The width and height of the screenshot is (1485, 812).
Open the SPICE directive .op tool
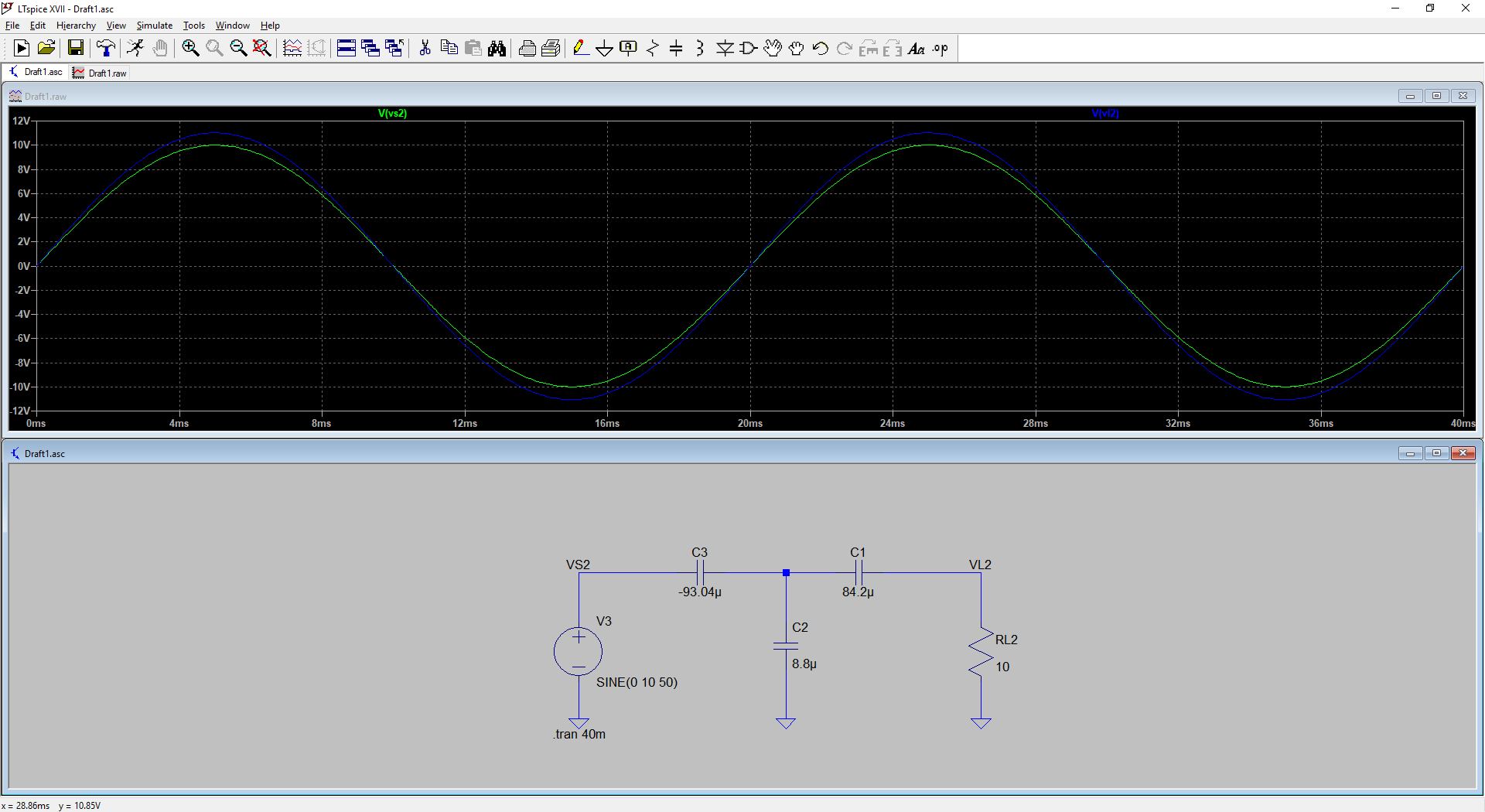click(x=940, y=48)
